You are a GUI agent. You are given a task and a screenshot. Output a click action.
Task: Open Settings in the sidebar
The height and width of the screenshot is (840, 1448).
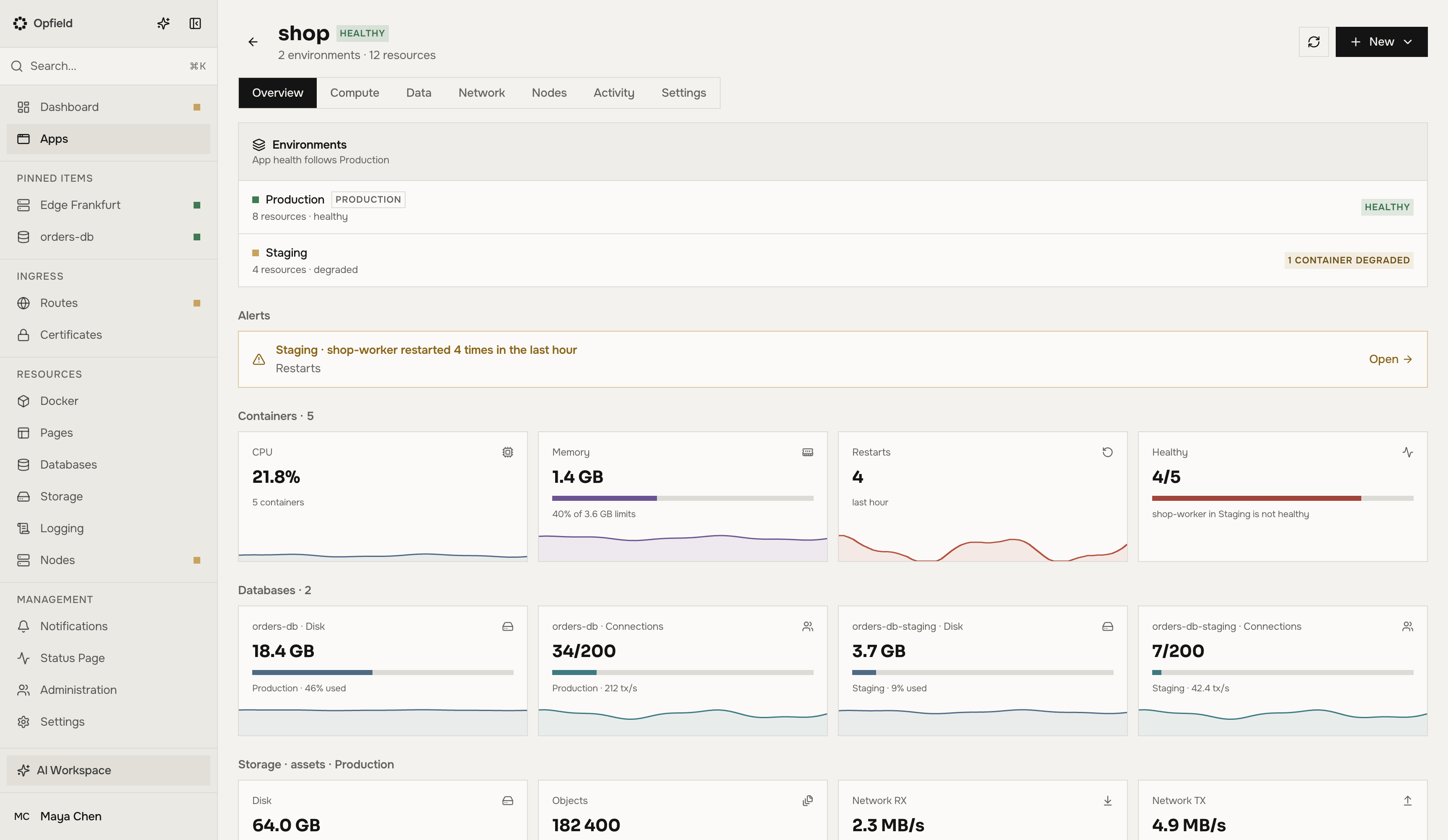click(x=109, y=722)
